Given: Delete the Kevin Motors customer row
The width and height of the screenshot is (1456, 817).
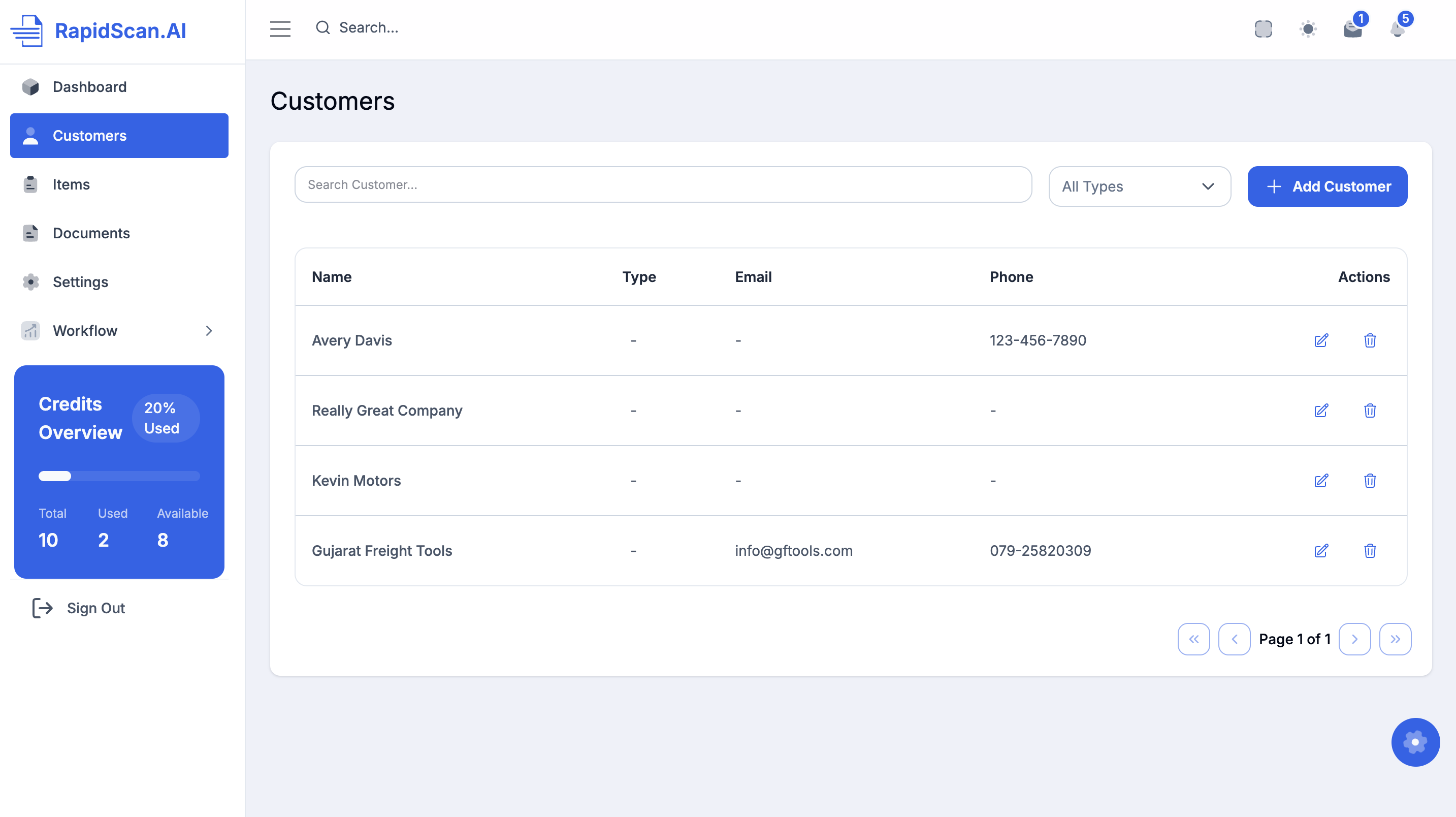Looking at the screenshot, I should (x=1370, y=481).
